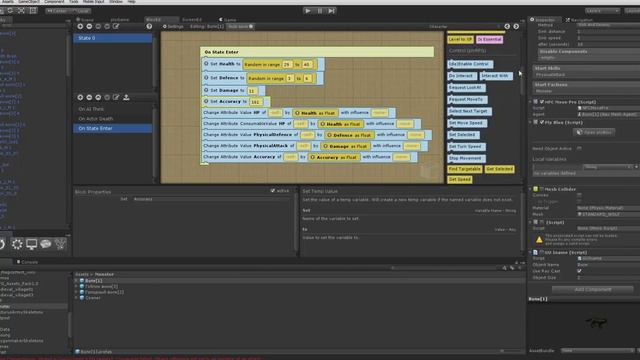Select the Is Essential pink block
Screen dimensions: 640x360
coord(489,40)
